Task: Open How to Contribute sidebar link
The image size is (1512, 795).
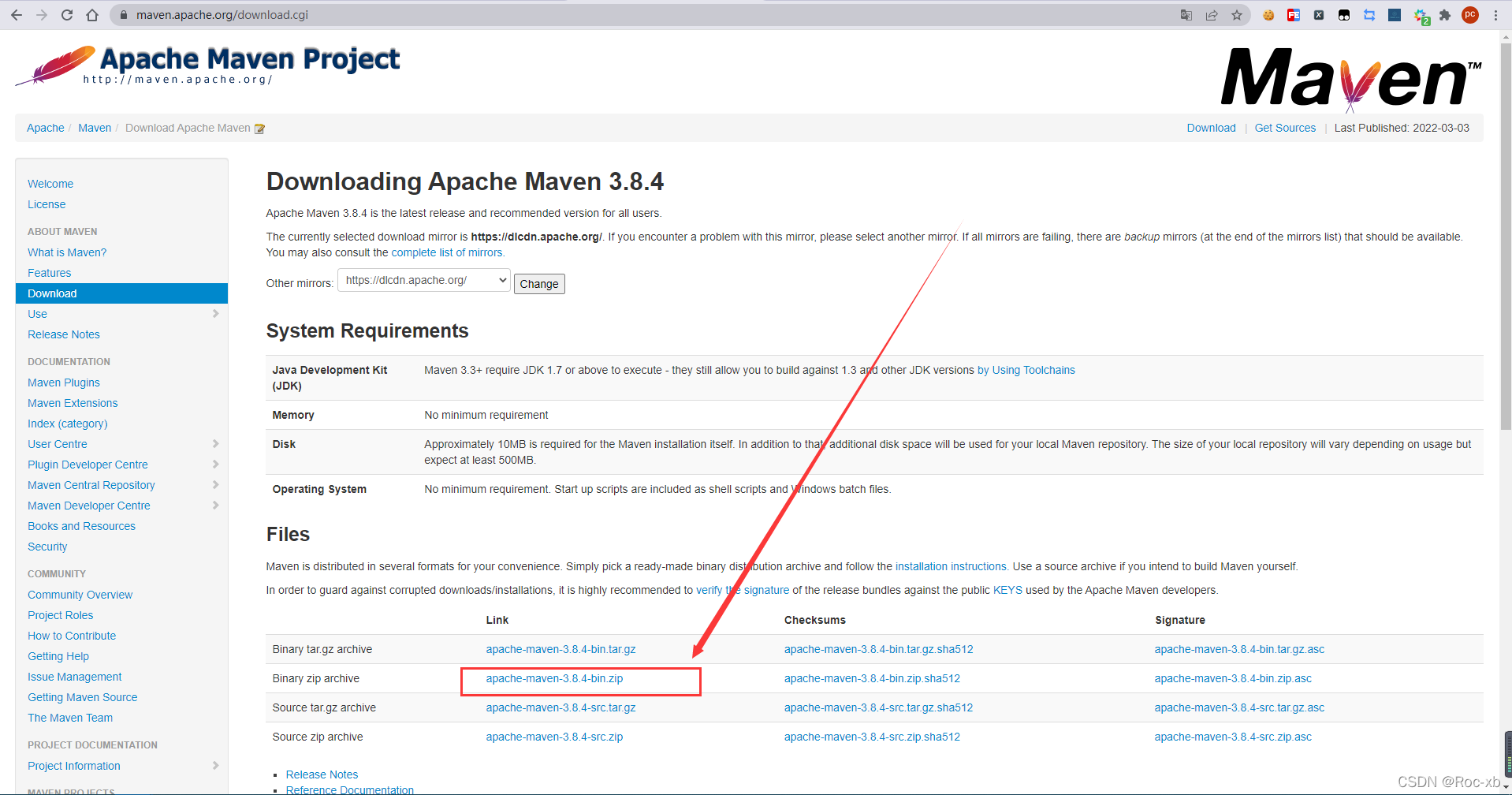Action: pyautogui.click(x=72, y=636)
